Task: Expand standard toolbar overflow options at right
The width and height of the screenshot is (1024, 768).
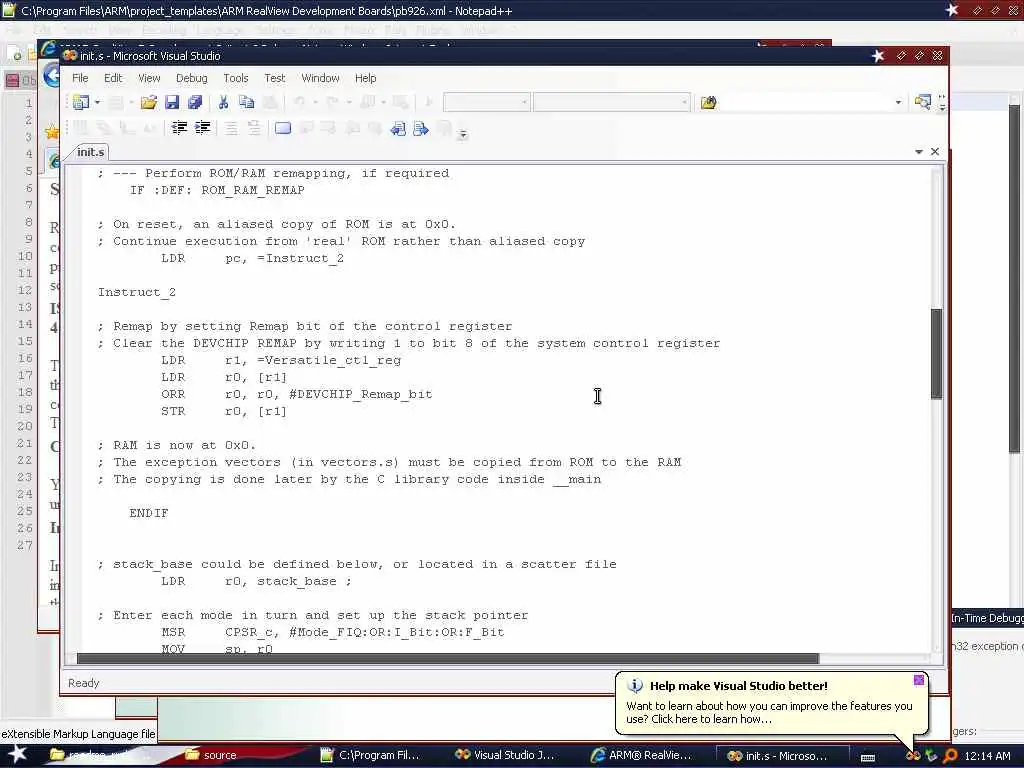Action: tap(941, 103)
